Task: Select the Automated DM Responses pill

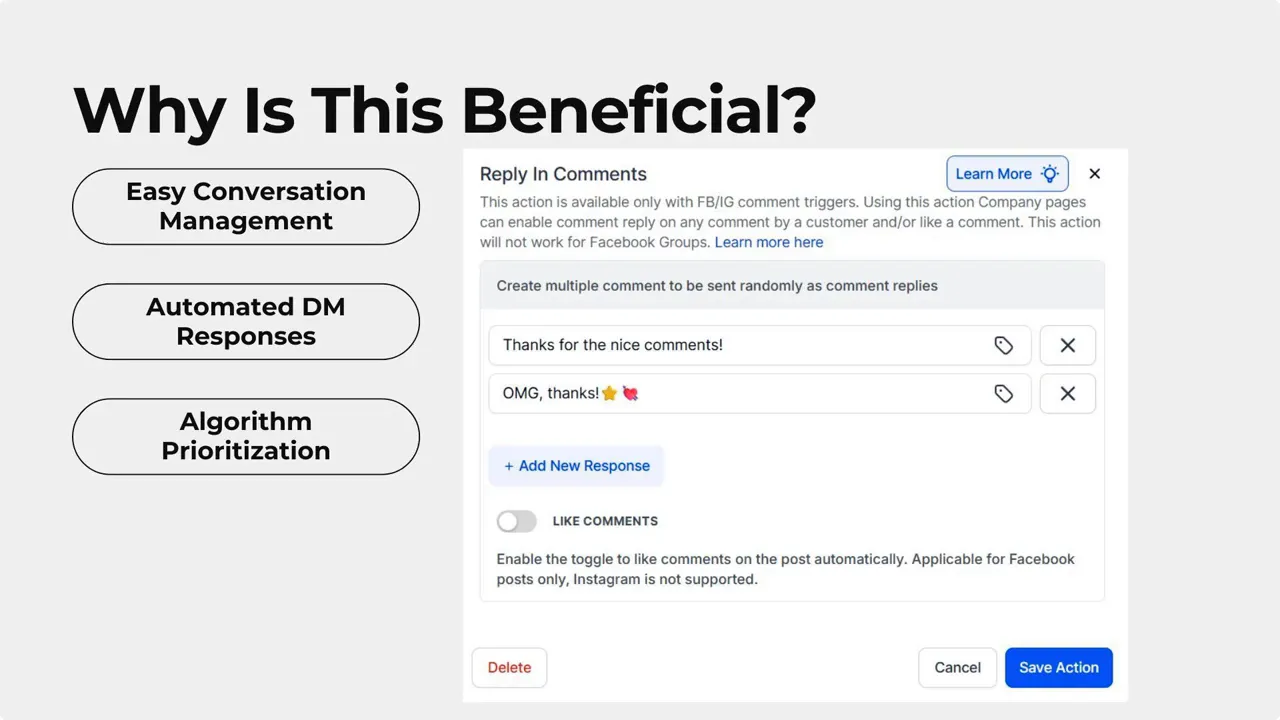Action: point(245,321)
